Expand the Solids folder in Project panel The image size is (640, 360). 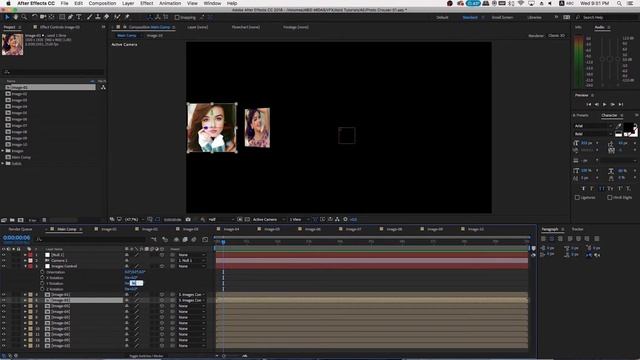tap(3, 164)
